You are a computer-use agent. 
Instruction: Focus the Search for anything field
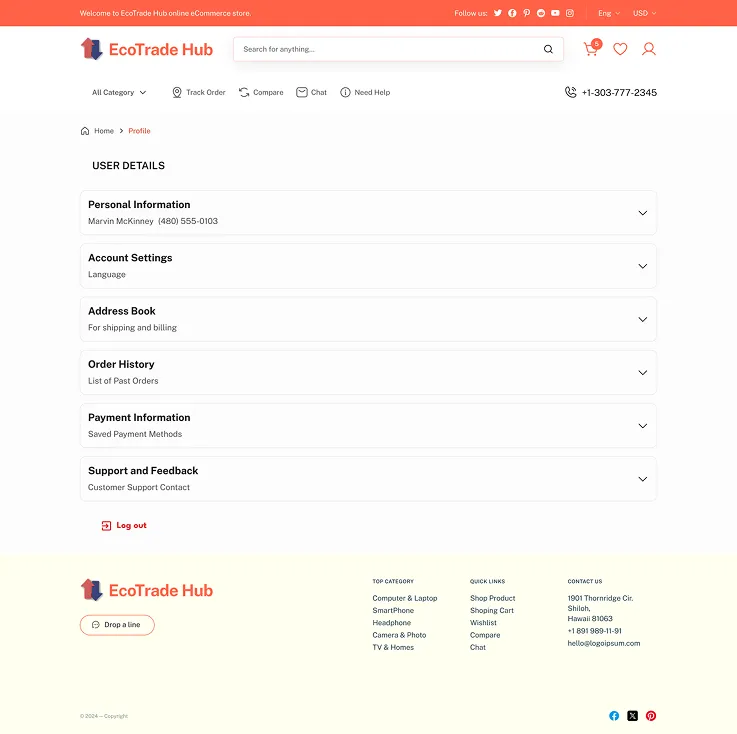[385, 49]
